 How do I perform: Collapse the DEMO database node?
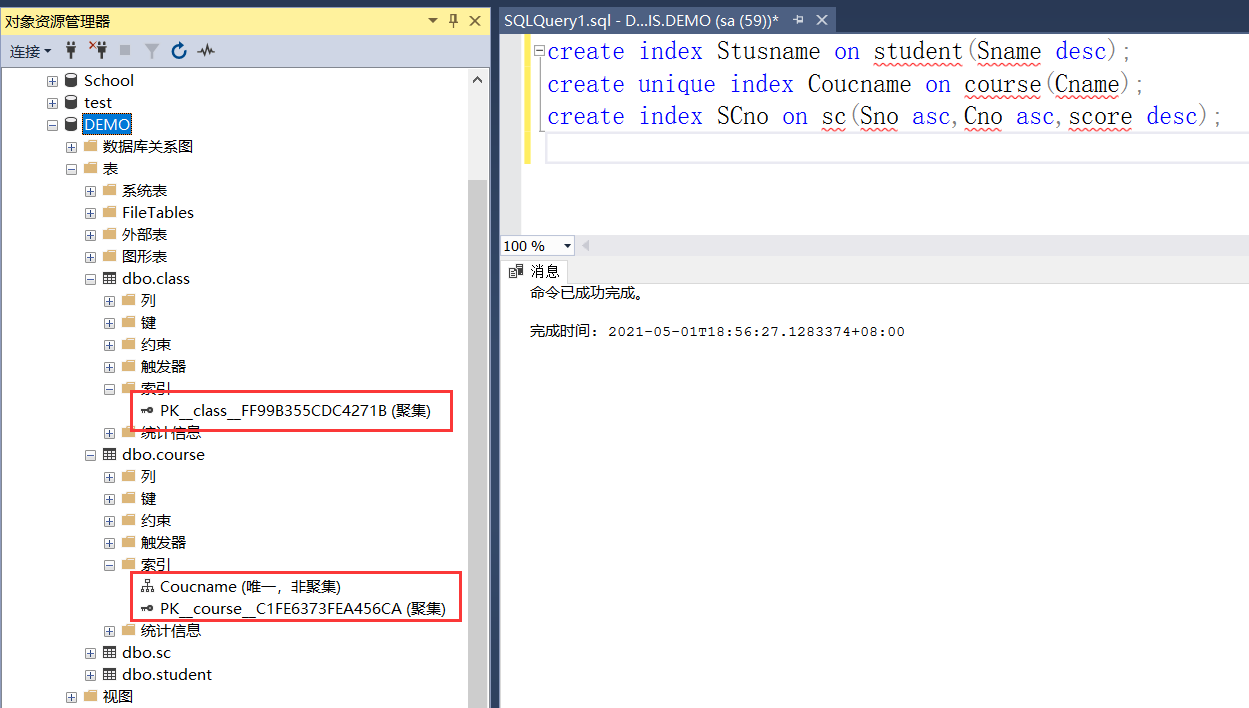(52, 124)
